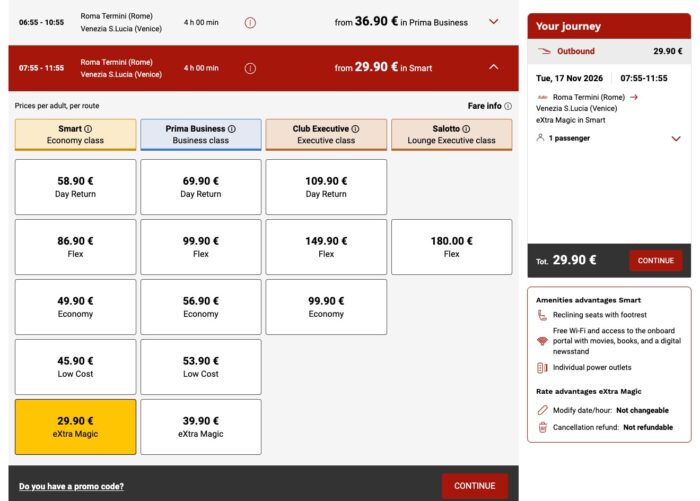Viewport: 700px width, 501px height.
Task: Choose Prima Business Flex 99.90 € fare
Action: [x=201, y=247]
